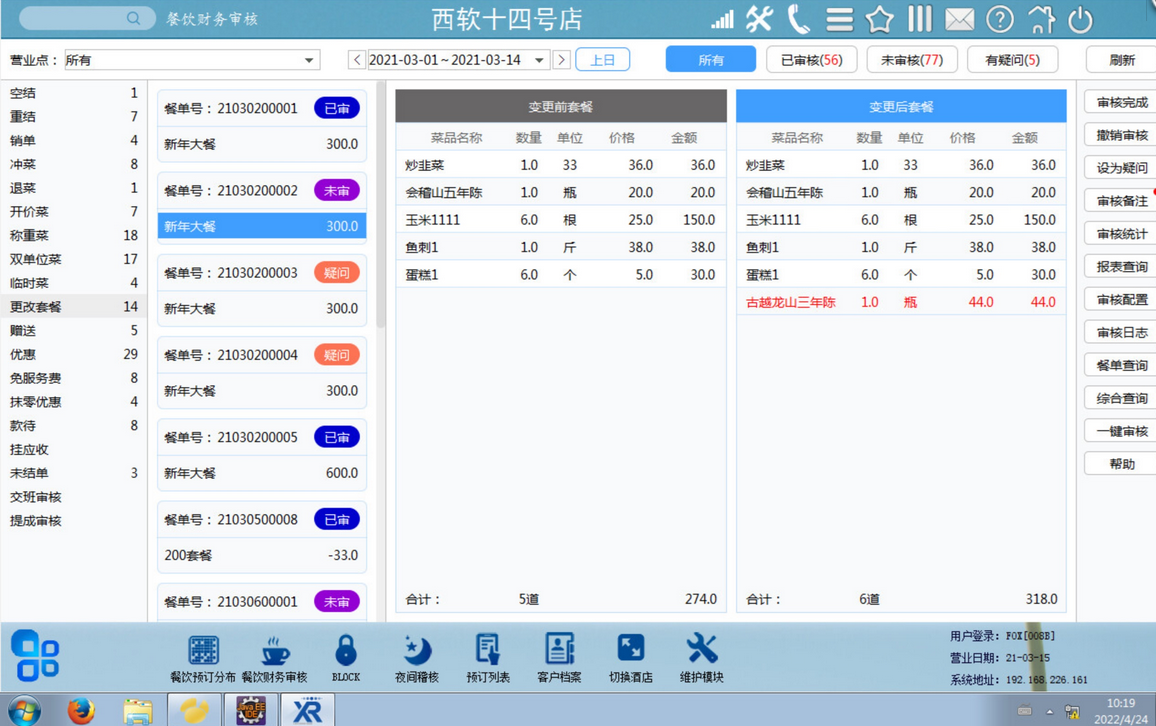Select the 有疑问(5) filter tab
Image resolution: width=1156 pixels, height=726 pixels.
point(1012,60)
